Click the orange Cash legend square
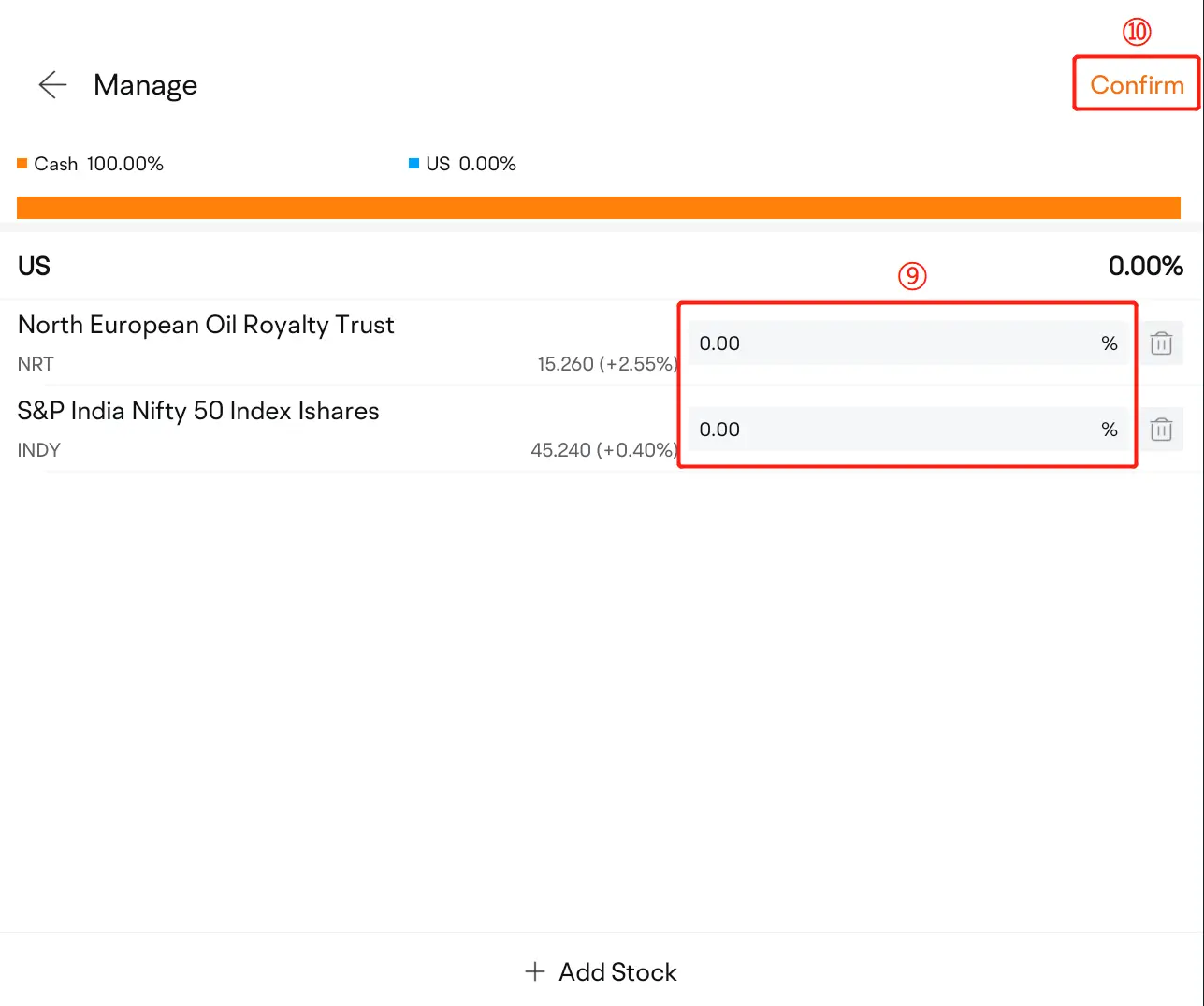 click(x=22, y=164)
